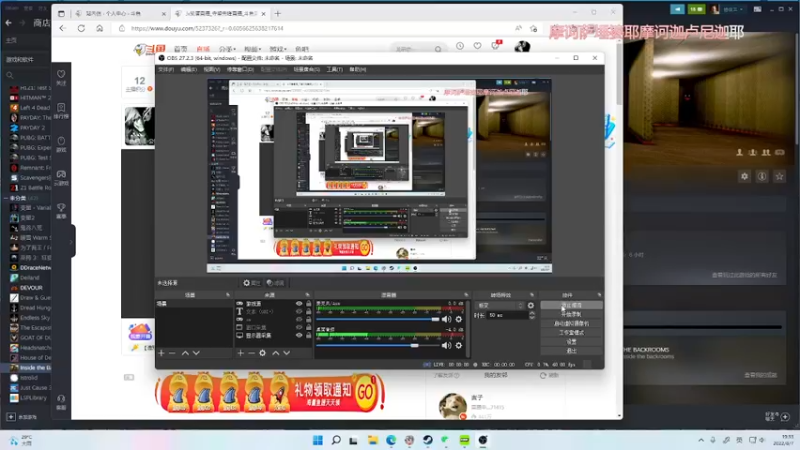
Task: Refresh the Douyu page in the browser
Action: tap(81, 29)
